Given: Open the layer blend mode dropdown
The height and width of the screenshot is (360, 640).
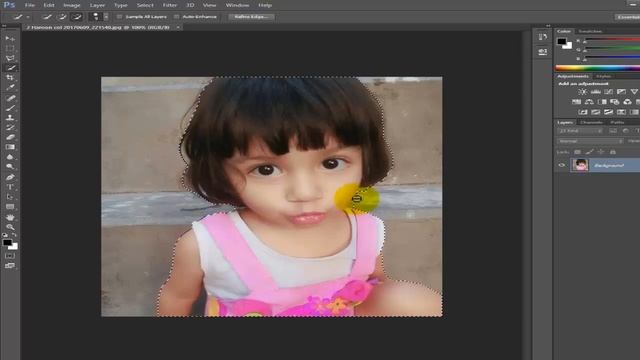Looking at the screenshot, I should tap(590, 141).
